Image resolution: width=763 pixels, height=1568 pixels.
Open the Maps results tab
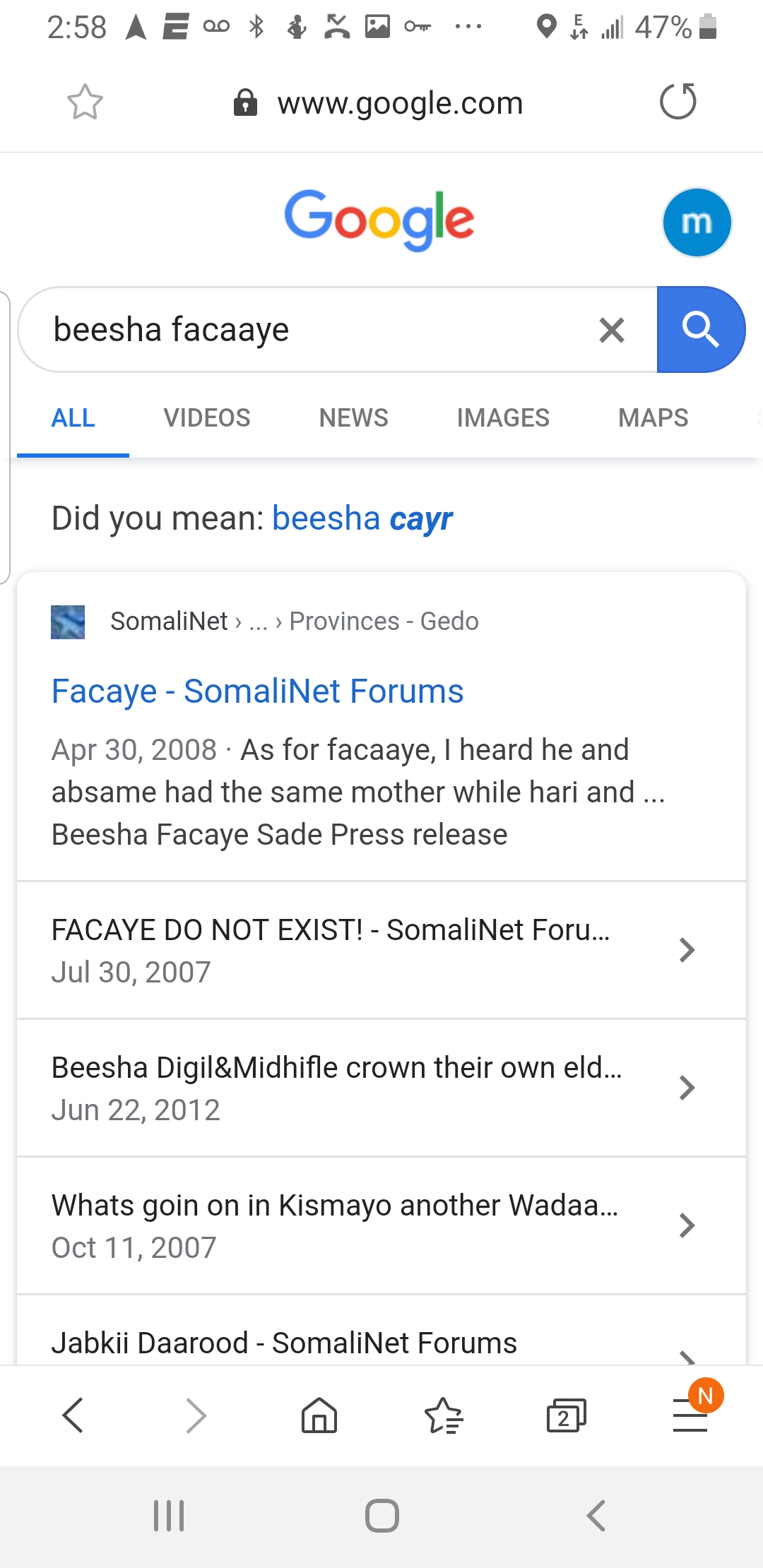653,418
